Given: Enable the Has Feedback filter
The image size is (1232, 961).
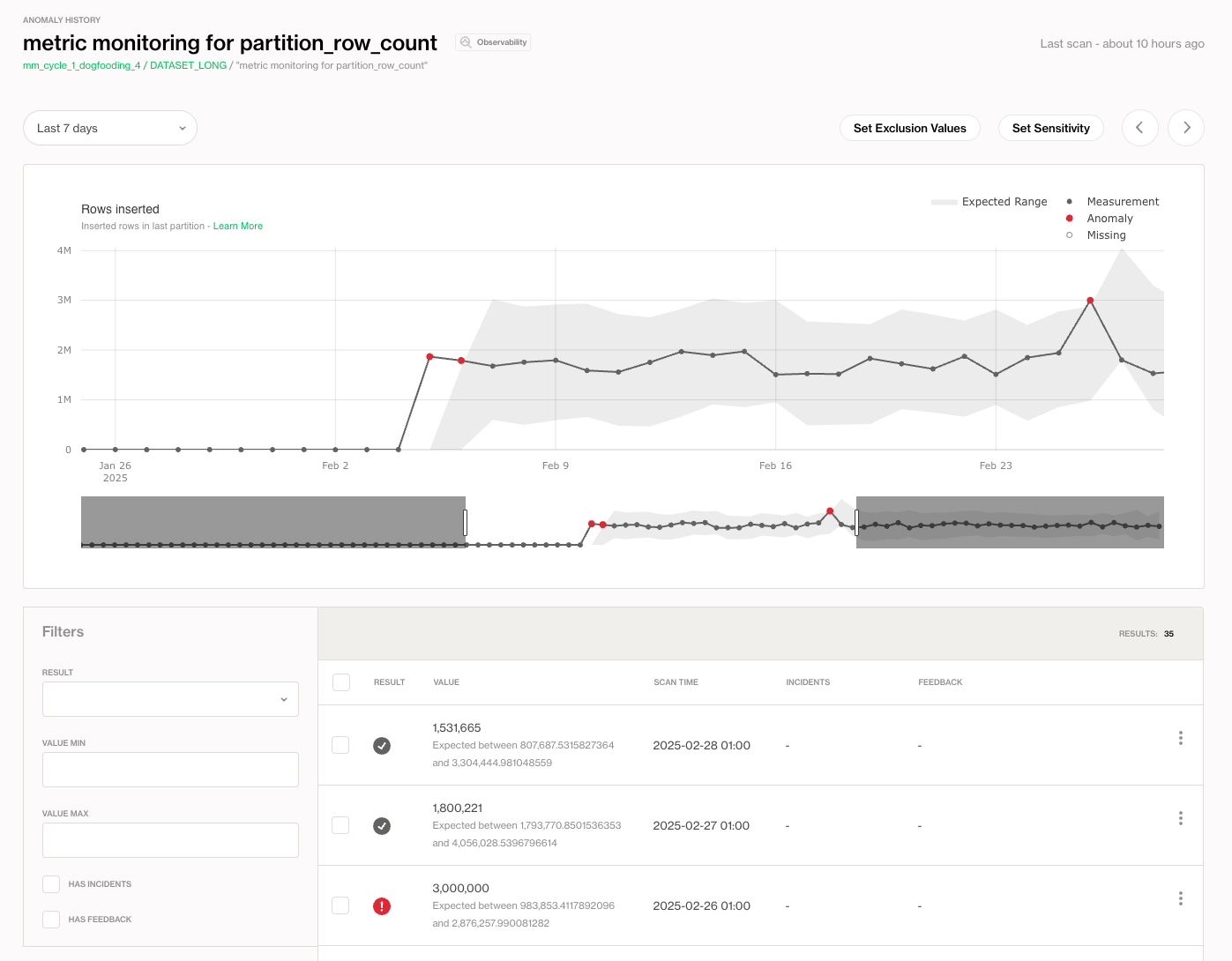Looking at the screenshot, I should pos(51,920).
